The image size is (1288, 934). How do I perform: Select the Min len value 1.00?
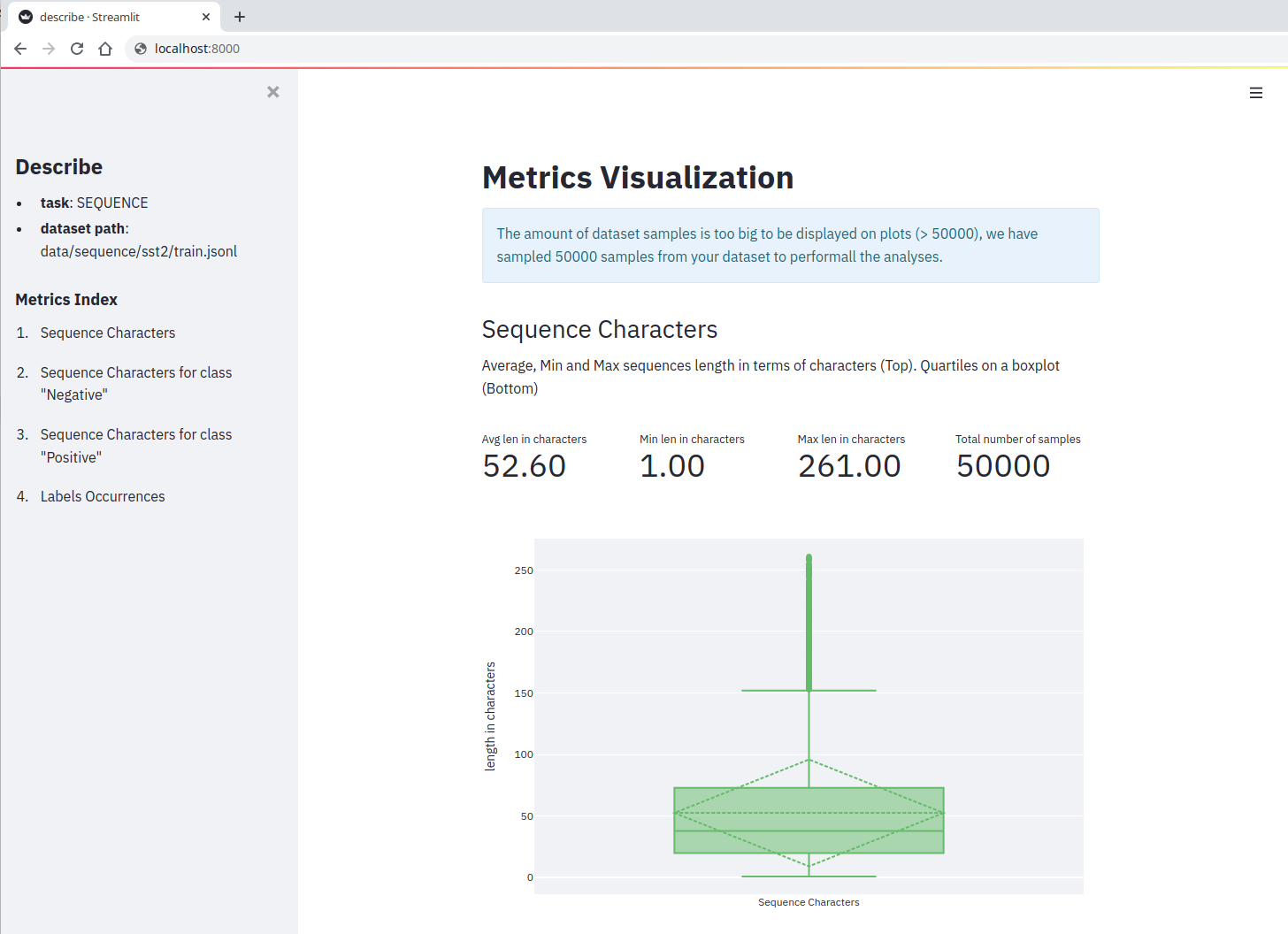tap(672, 466)
